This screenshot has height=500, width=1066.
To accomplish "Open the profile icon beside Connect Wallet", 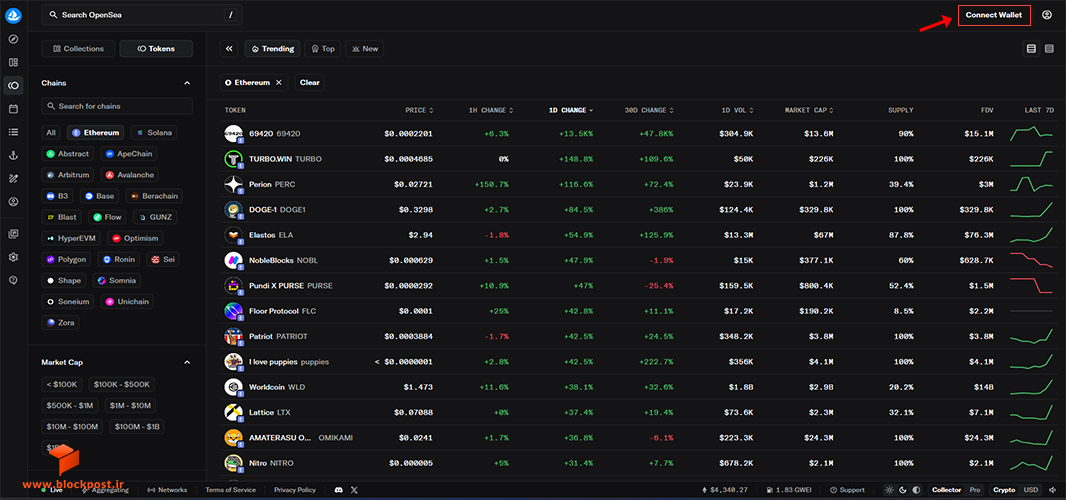I will [1046, 15].
